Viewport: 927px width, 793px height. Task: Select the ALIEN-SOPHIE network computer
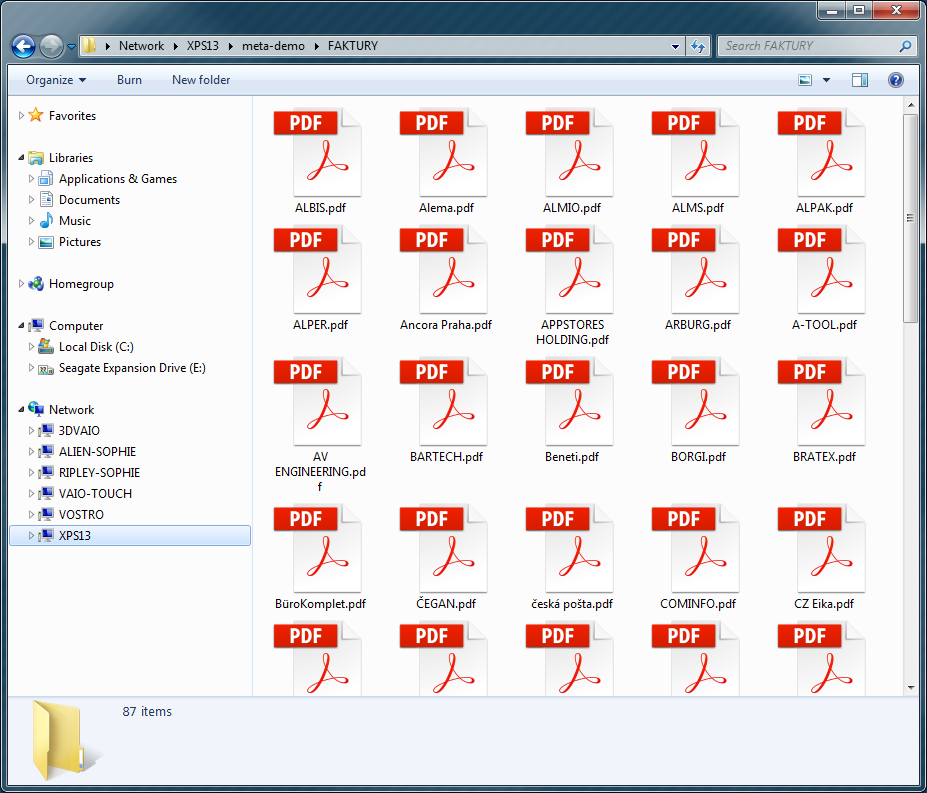coord(97,452)
